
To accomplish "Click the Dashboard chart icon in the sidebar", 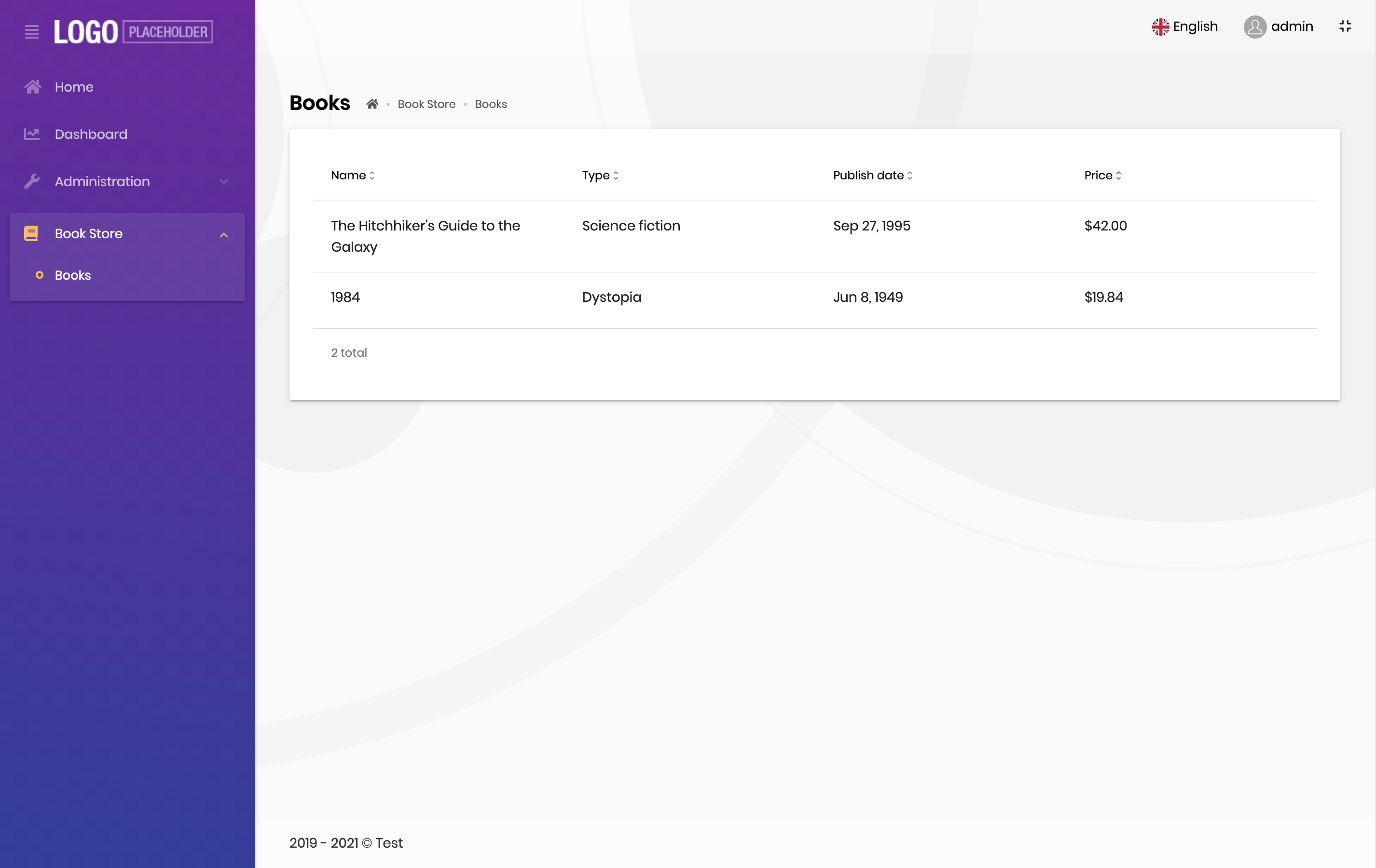I will [x=32, y=134].
